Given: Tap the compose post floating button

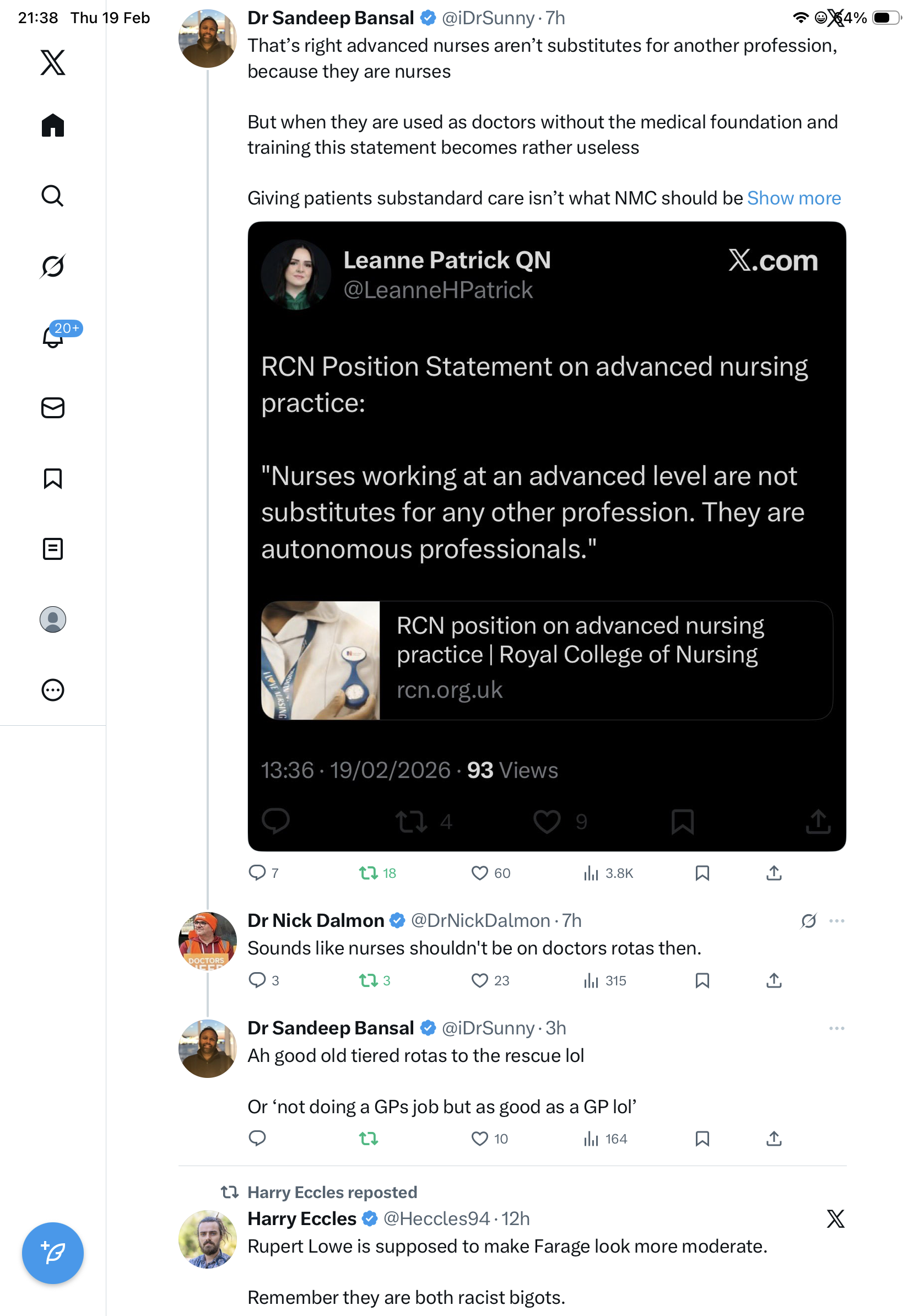Looking at the screenshot, I should [x=53, y=1253].
